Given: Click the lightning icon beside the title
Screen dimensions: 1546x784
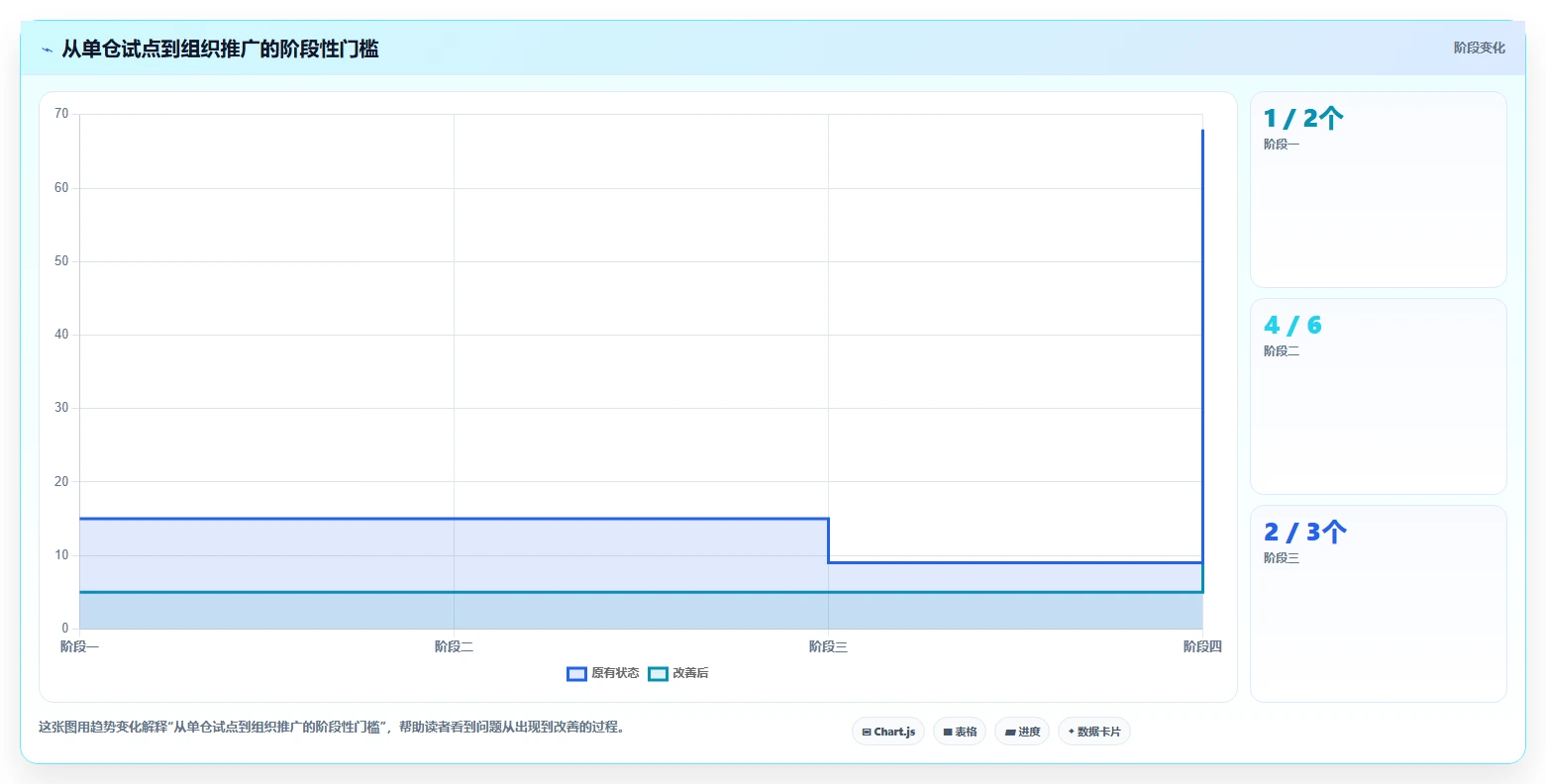Looking at the screenshot, I should [x=47, y=49].
